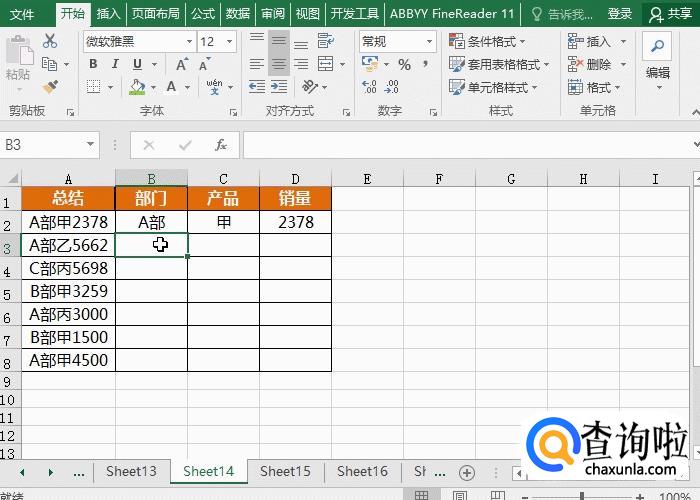Image resolution: width=700 pixels, height=500 pixels.
Task: Apply accounting number format icon
Action: pos(370,64)
